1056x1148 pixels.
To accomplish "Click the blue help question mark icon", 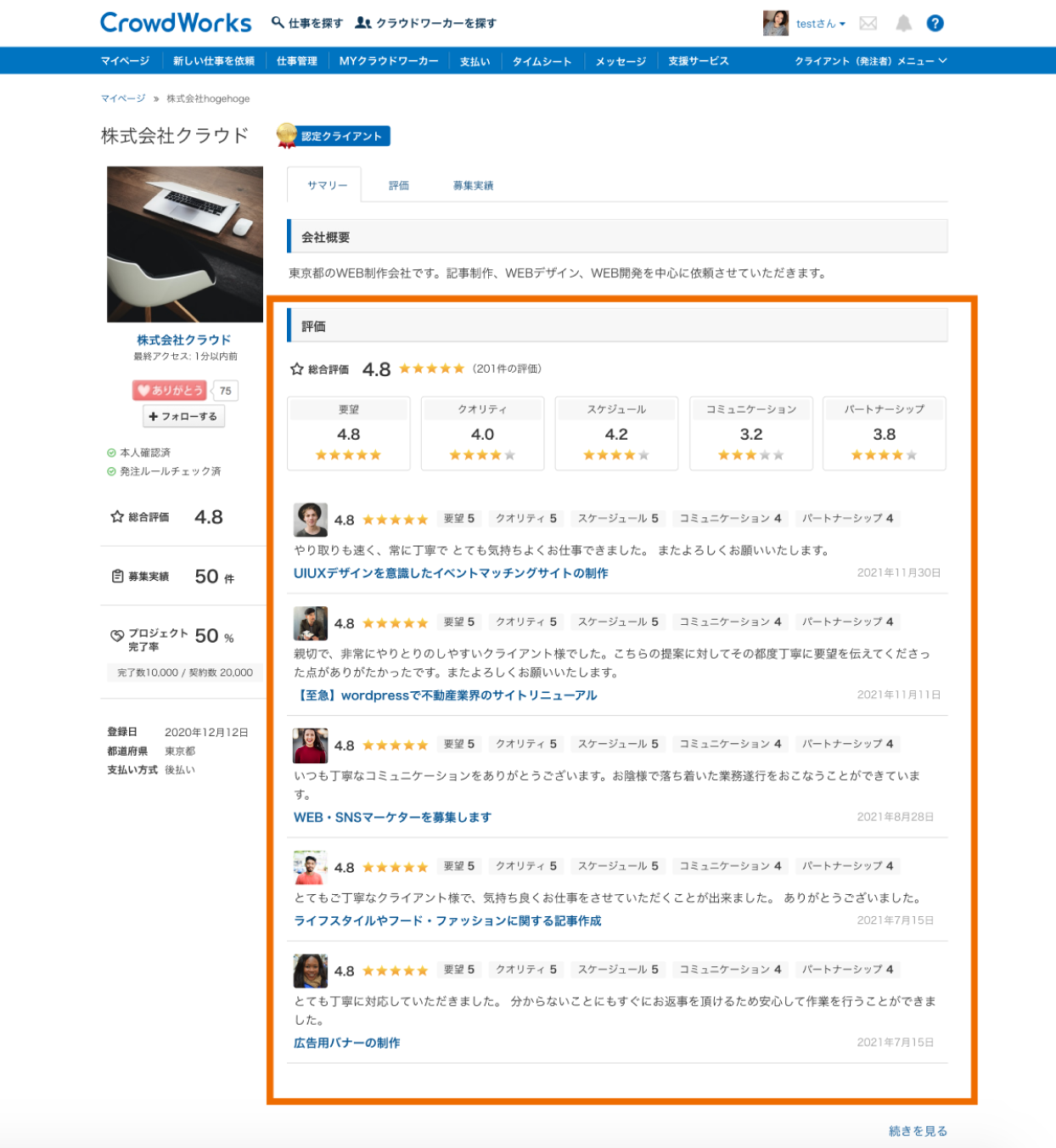I will click(x=935, y=24).
